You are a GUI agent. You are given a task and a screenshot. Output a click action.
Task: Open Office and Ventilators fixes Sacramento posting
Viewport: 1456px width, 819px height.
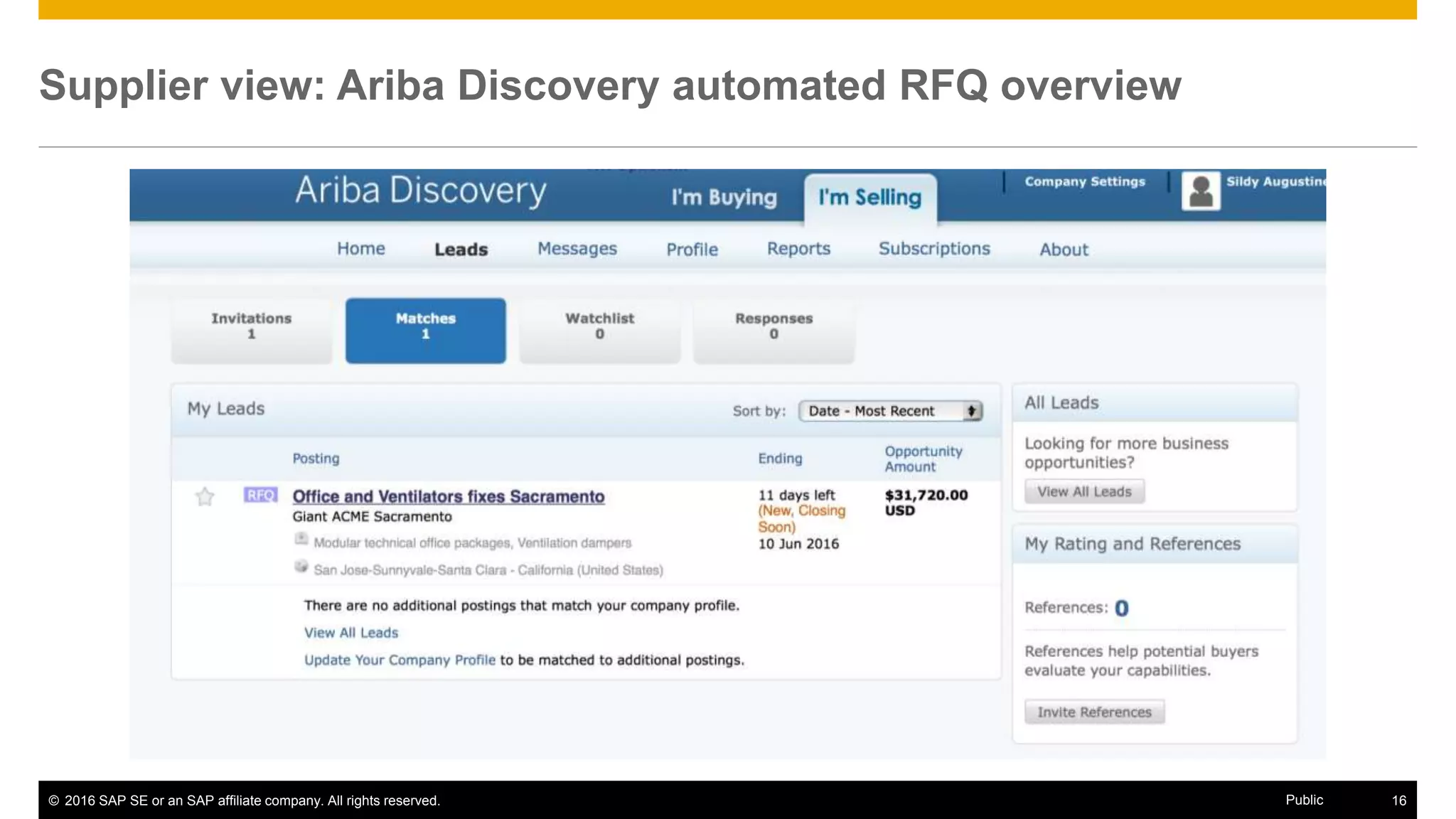tap(449, 496)
